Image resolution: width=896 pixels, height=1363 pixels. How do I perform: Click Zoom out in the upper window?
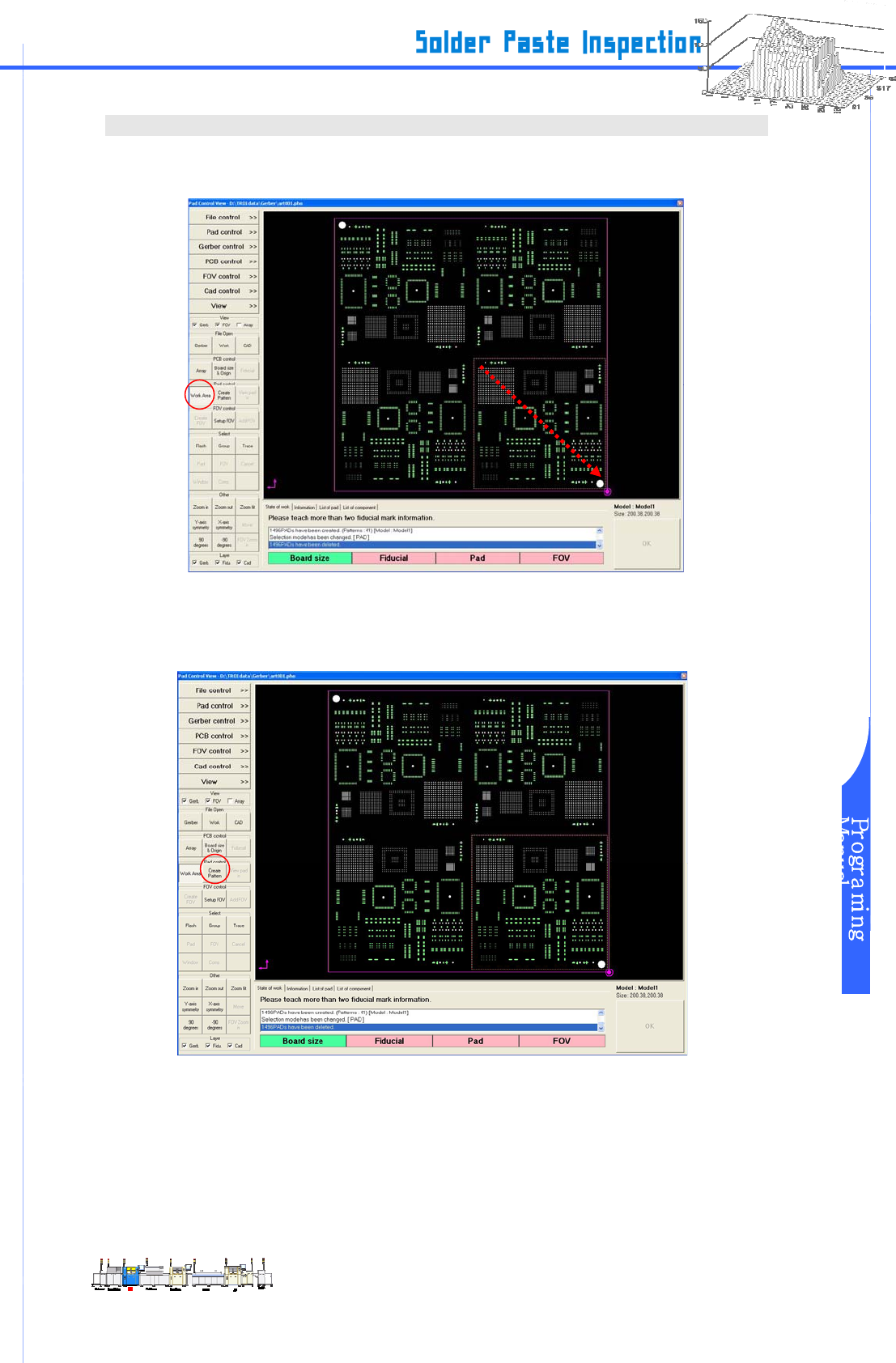(x=224, y=507)
